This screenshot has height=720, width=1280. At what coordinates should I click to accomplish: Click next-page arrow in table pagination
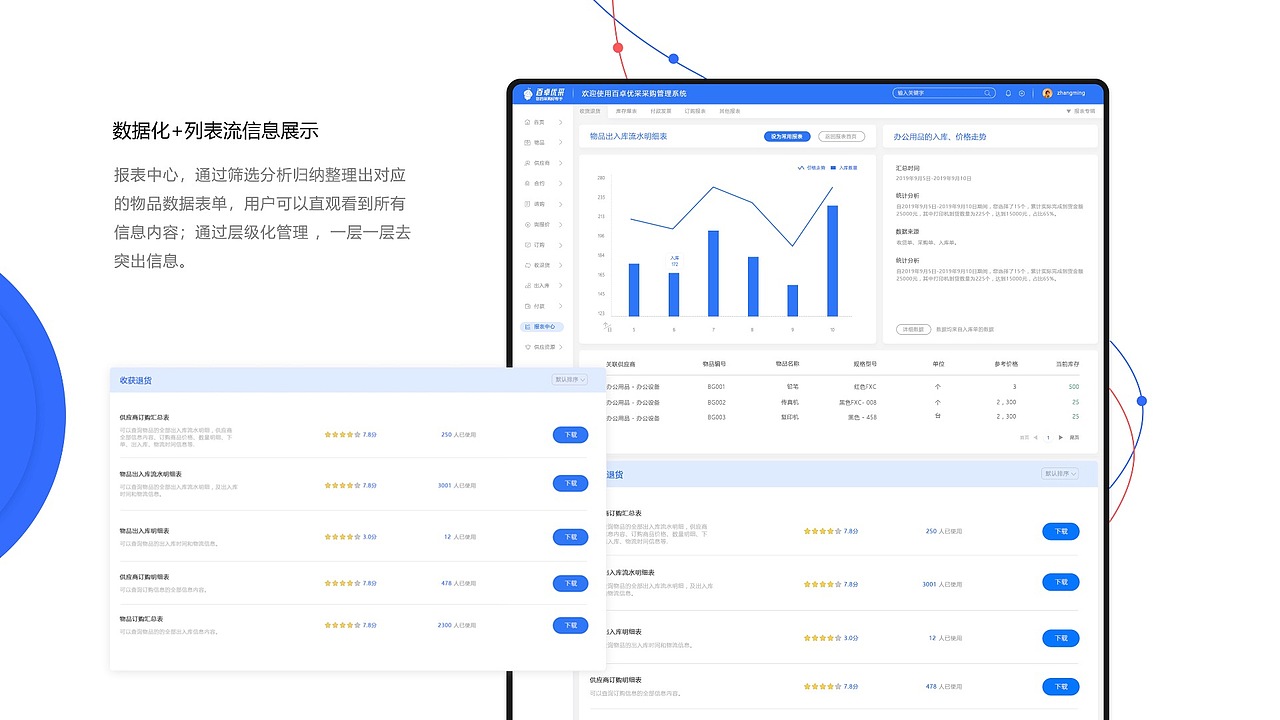(x=1060, y=437)
